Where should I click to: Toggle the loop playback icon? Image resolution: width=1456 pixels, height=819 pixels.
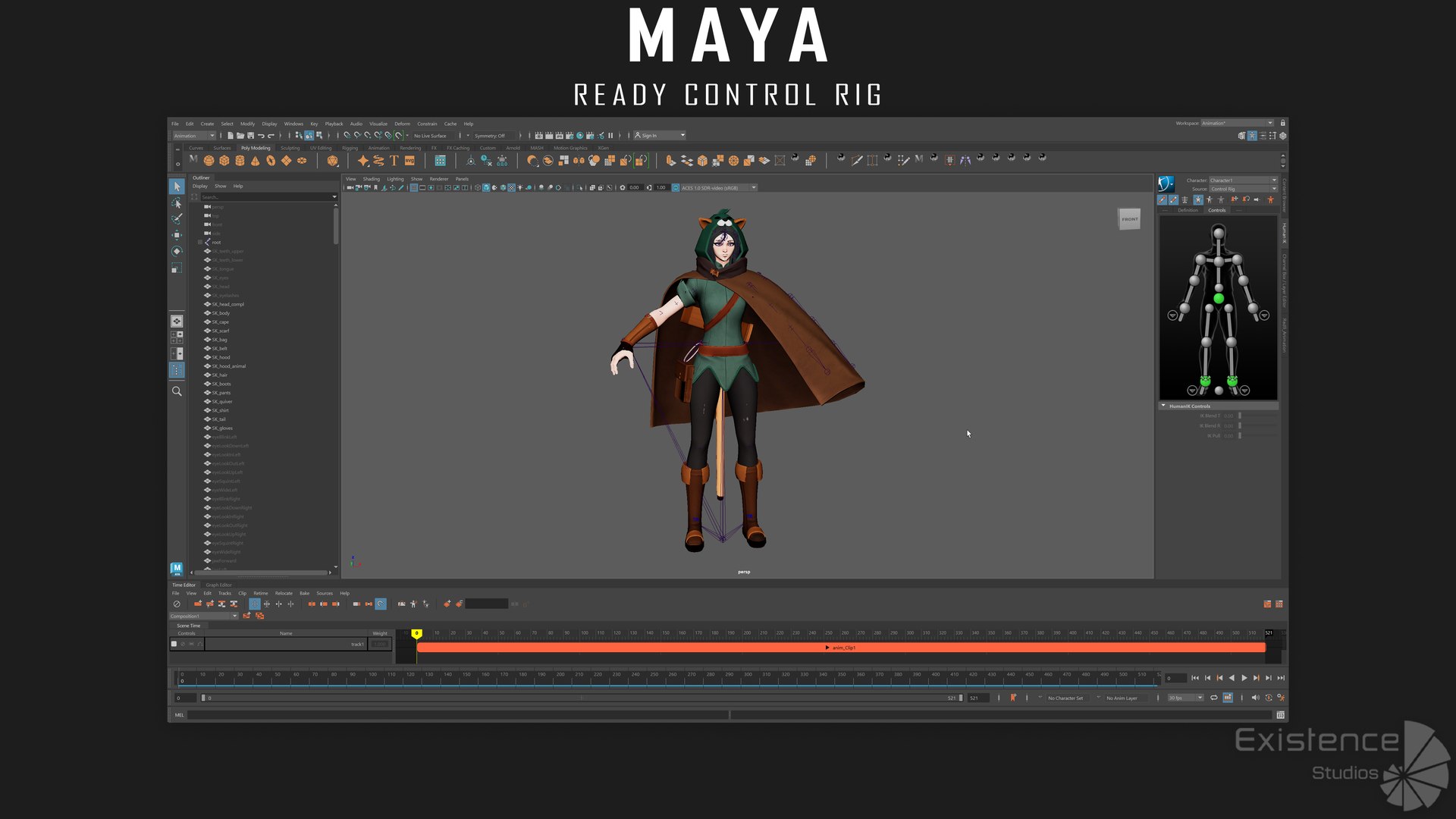tap(1213, 698)
